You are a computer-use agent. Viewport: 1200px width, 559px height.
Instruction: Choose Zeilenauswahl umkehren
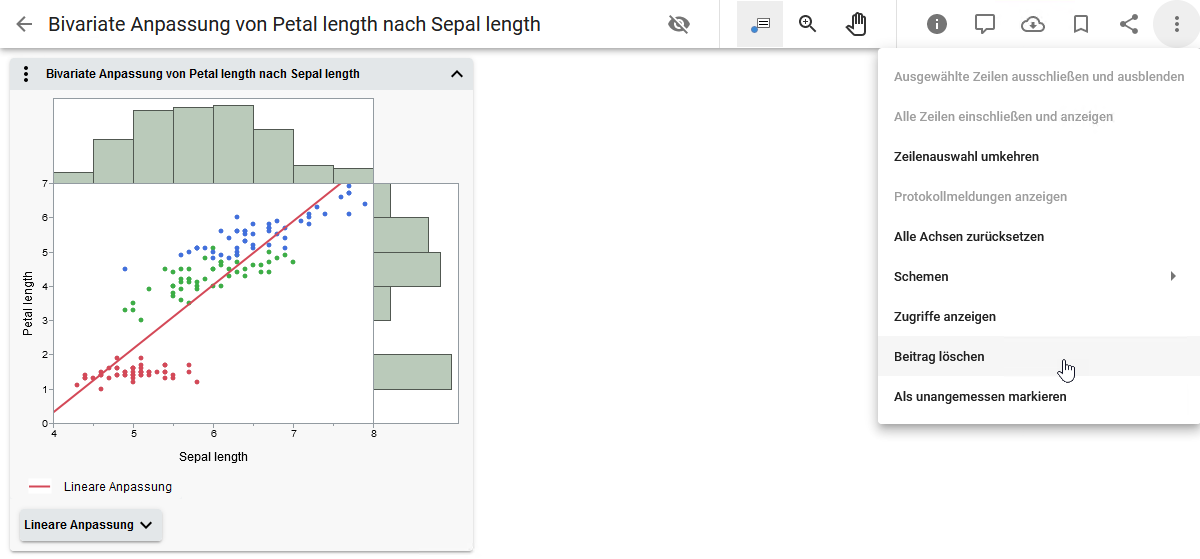(966, 157)
